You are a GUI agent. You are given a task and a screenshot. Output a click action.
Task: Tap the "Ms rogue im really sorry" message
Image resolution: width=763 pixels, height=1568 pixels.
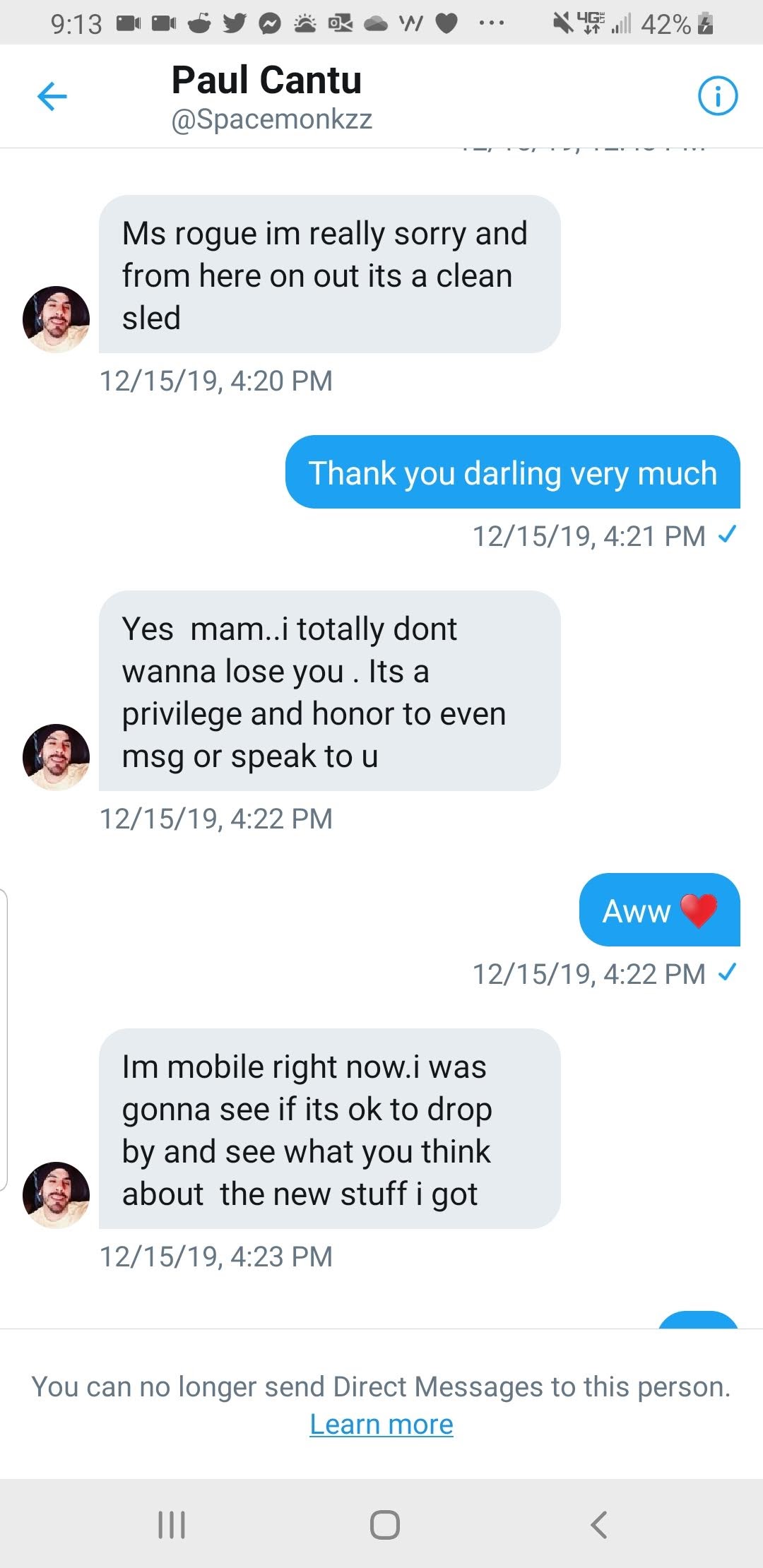click(329, 274)
